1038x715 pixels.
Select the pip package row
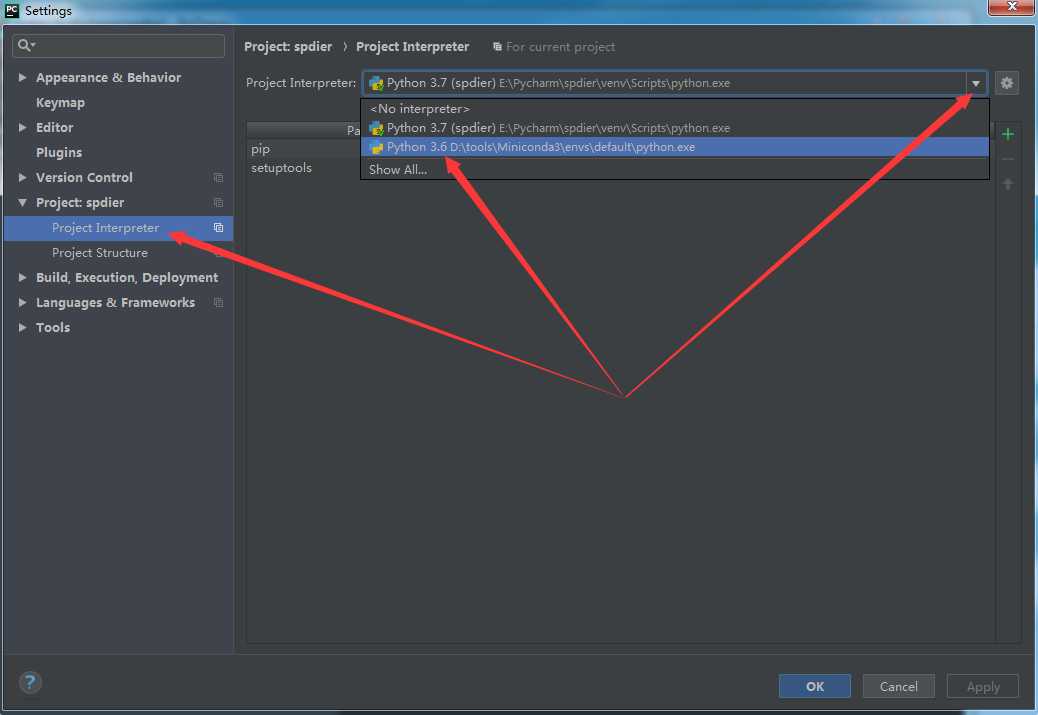(x=304, y=149)
